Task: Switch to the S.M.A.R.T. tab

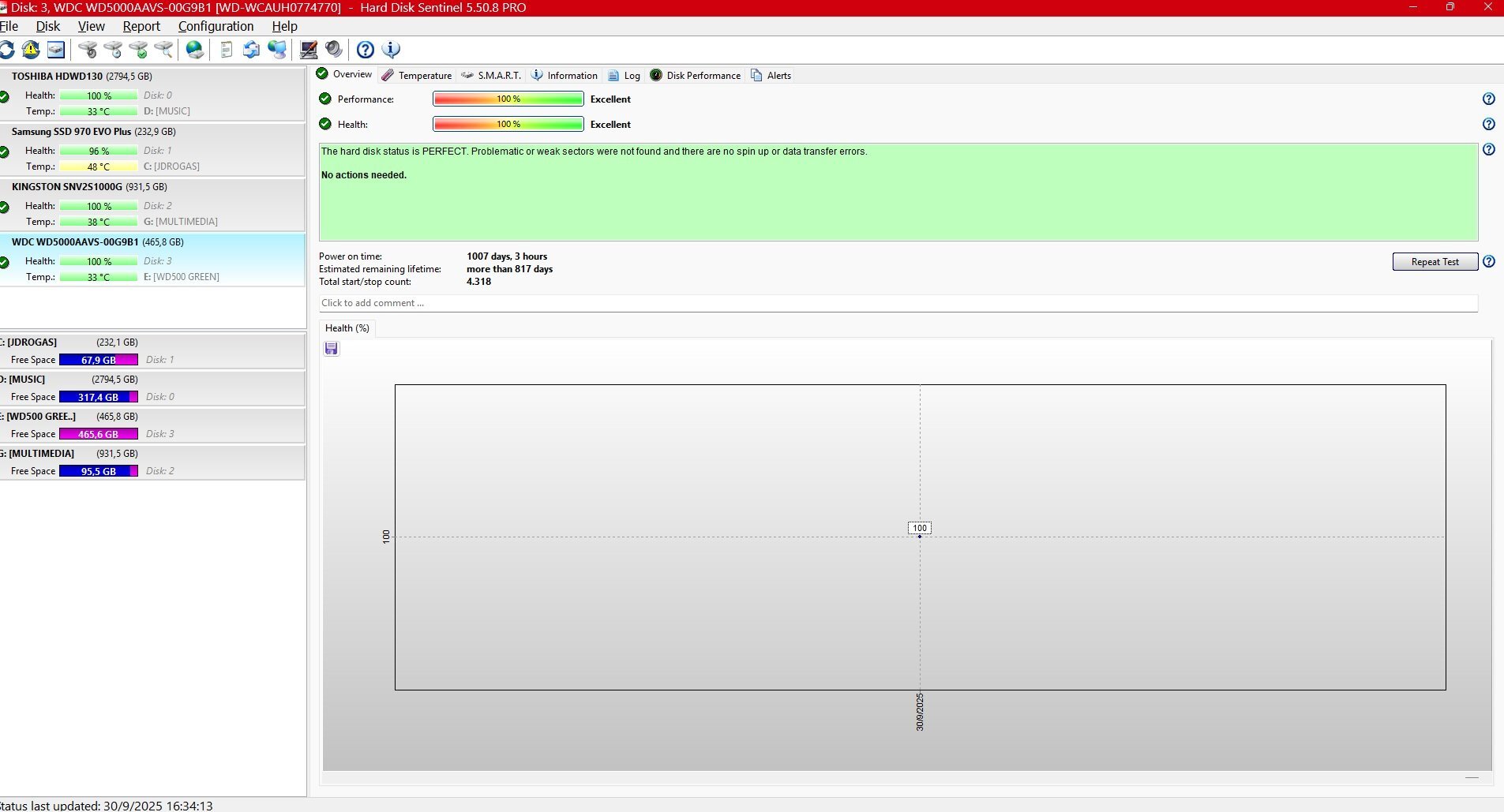Action: click(491, 76)
